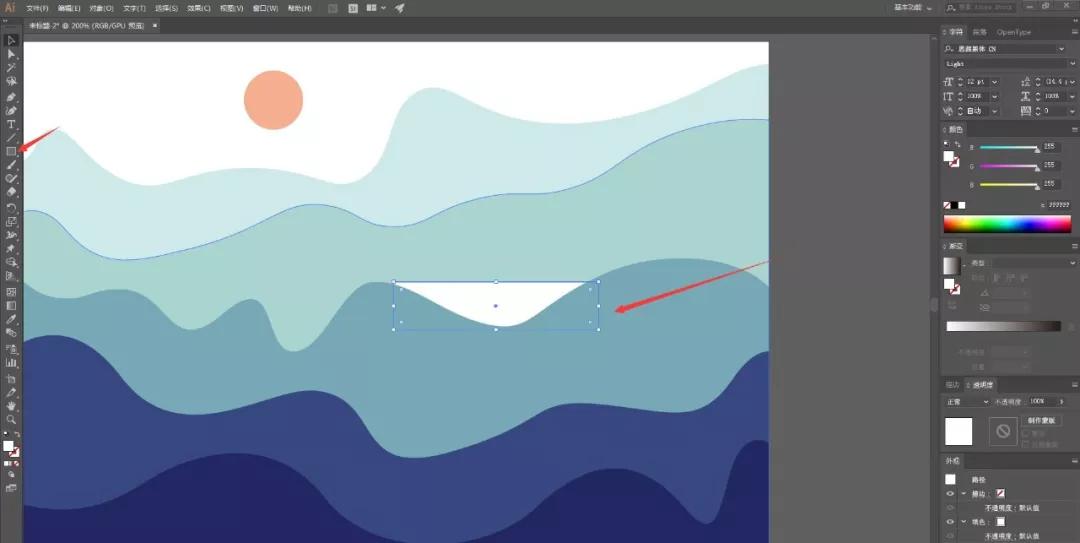This screenshot has height=543, width=1080.
Task: Select the Curvature tool
Action: (11, 110)
